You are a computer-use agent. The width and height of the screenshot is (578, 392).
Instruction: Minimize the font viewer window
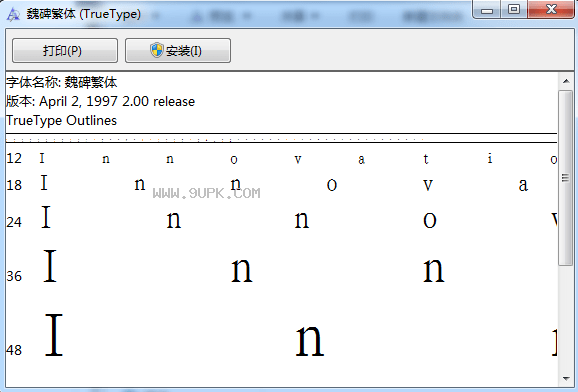487,9
